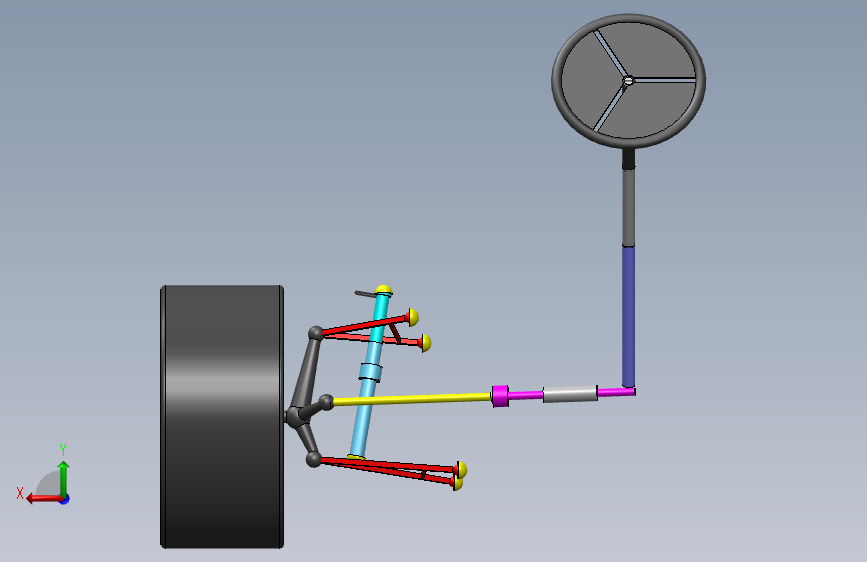Click the upper yellow pivot of lower arm

tap(461, 470)
